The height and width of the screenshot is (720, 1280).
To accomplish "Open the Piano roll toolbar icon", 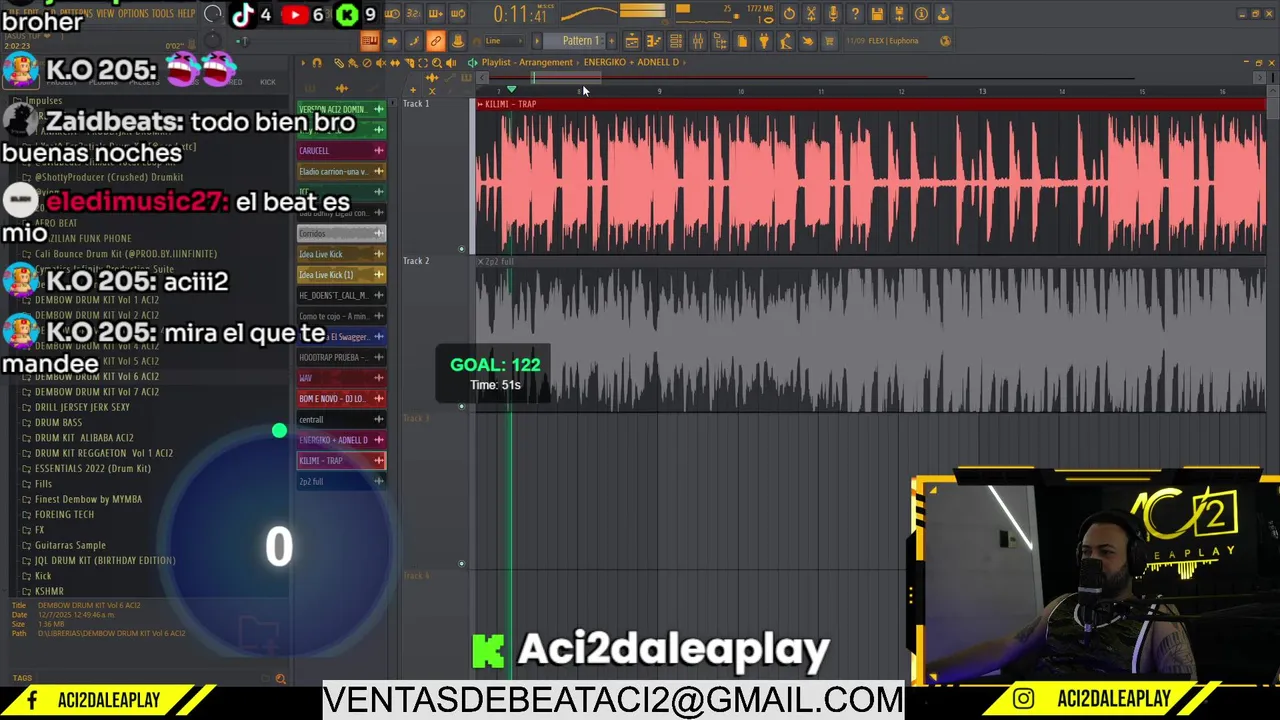I will pyautogui.click(x=654, y=41).
